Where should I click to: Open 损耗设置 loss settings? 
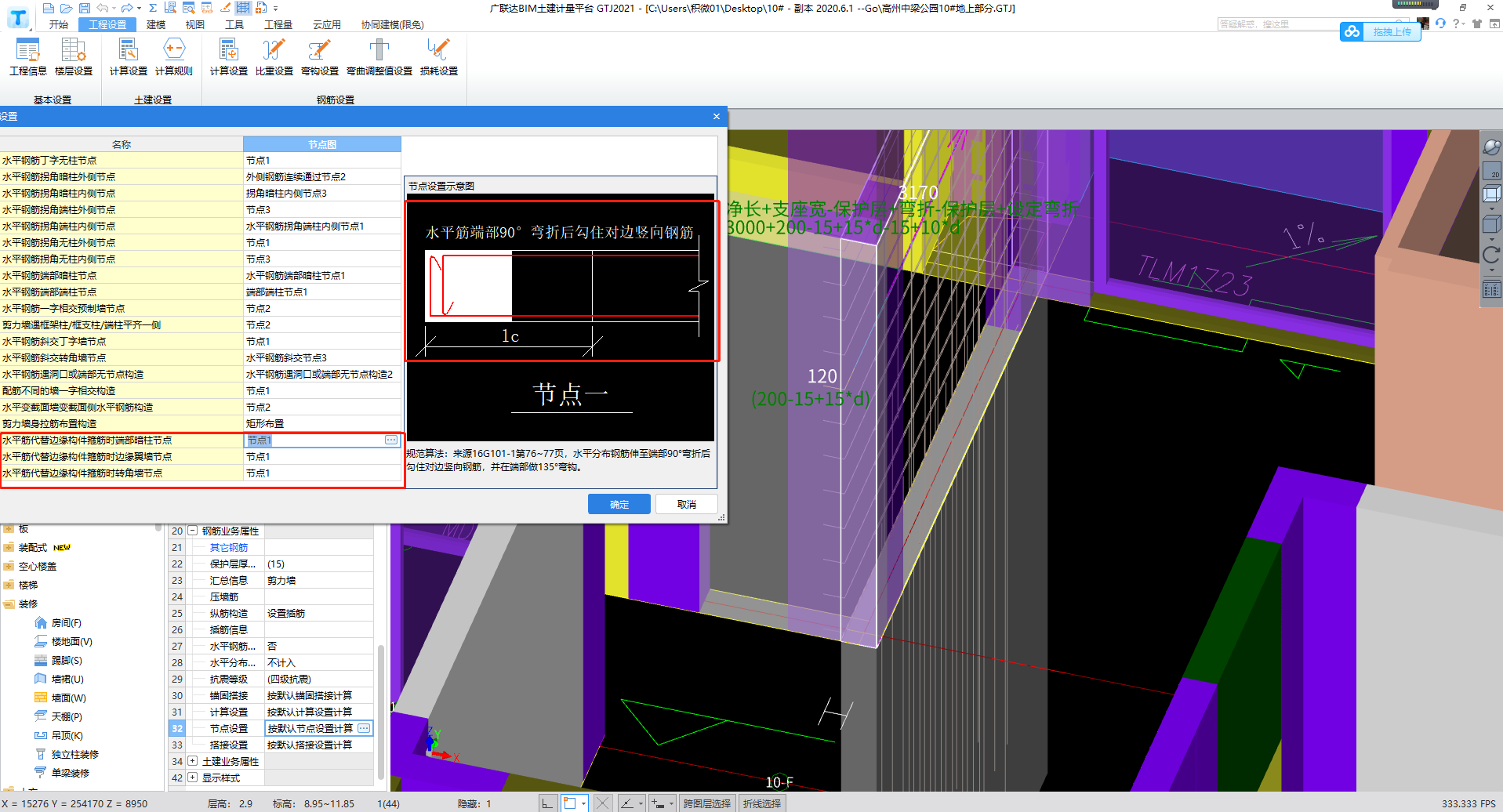coord(439,56)
